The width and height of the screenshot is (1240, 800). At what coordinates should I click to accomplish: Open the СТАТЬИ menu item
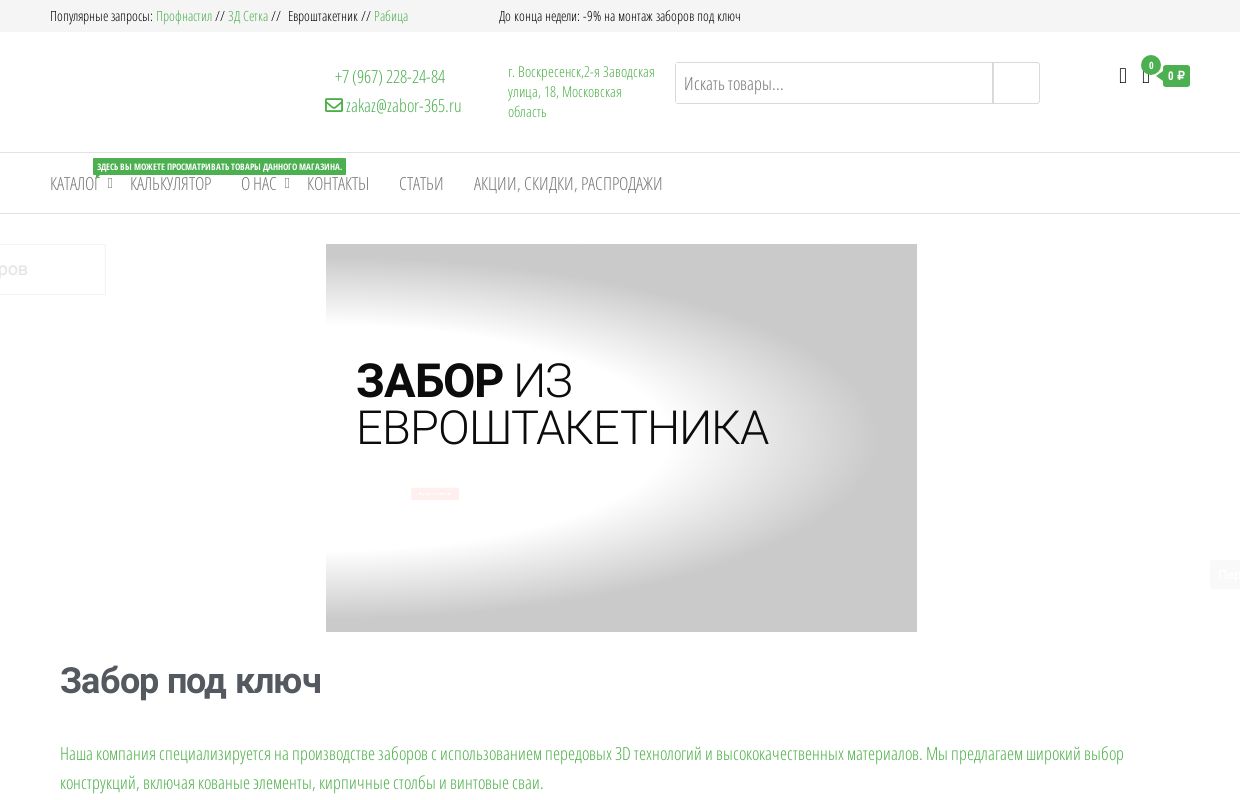click(x=421, y=183)
